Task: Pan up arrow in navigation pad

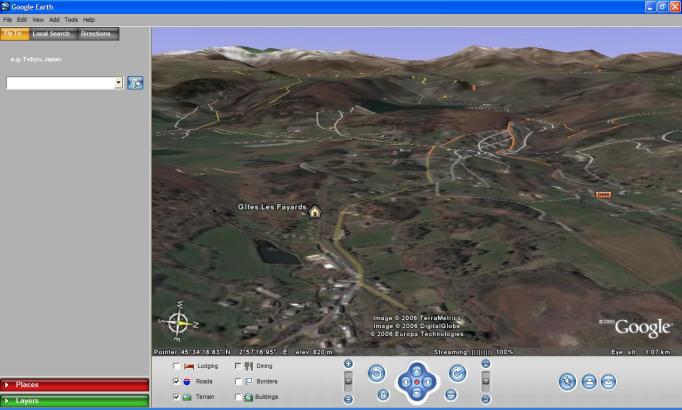Action: pyautogui.click(x=417, y=371)
